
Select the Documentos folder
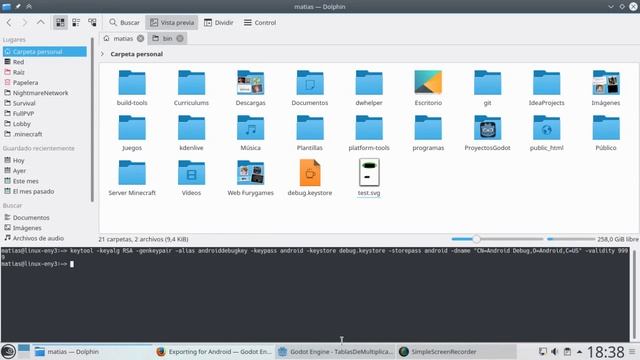[x=310, y=88]
